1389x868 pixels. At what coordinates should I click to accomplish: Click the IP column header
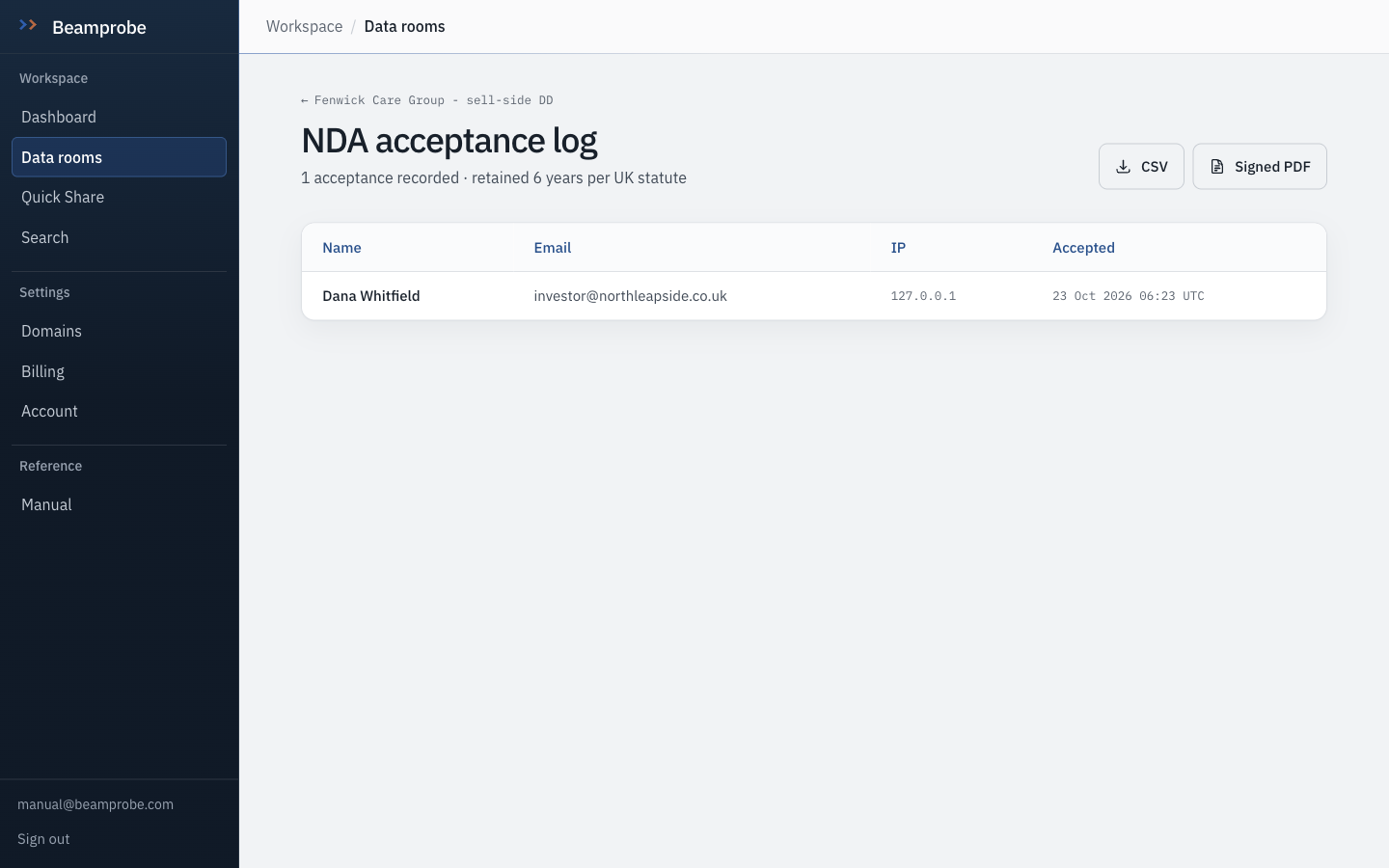click(x=898, y=248)
